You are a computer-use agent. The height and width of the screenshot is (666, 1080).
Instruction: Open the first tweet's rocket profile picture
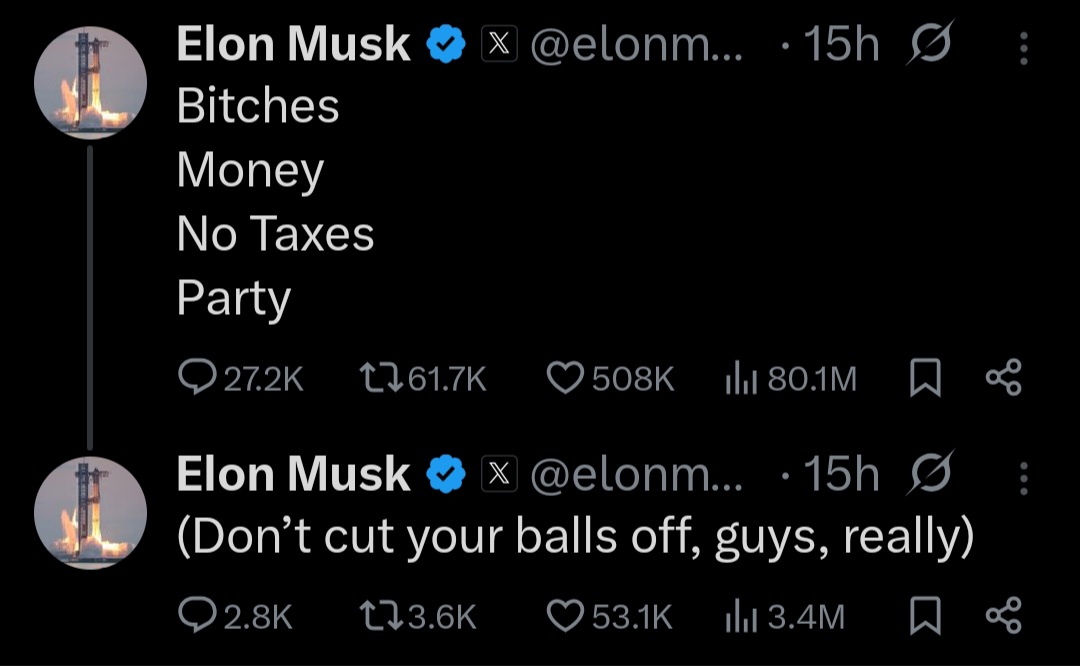coord(90,83)
